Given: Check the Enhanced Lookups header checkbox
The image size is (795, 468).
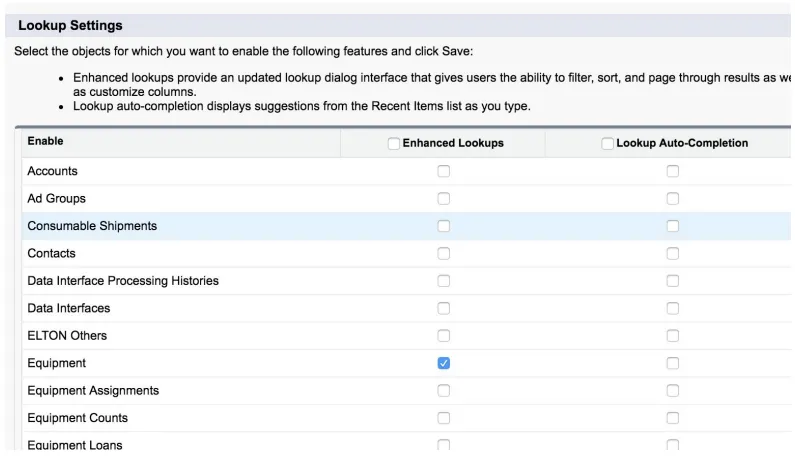Looking at the screenshot, I should pyautogui.click(x=393, y=143).
